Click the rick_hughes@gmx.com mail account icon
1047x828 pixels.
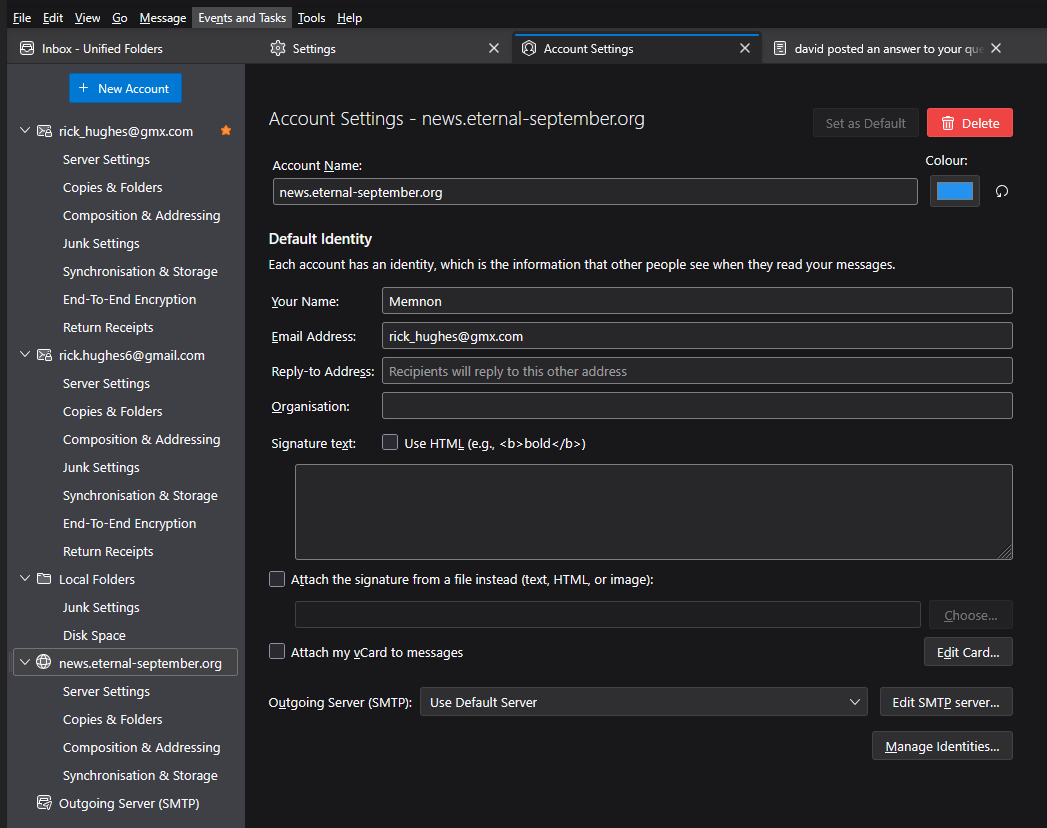click(x=44, y=131)
